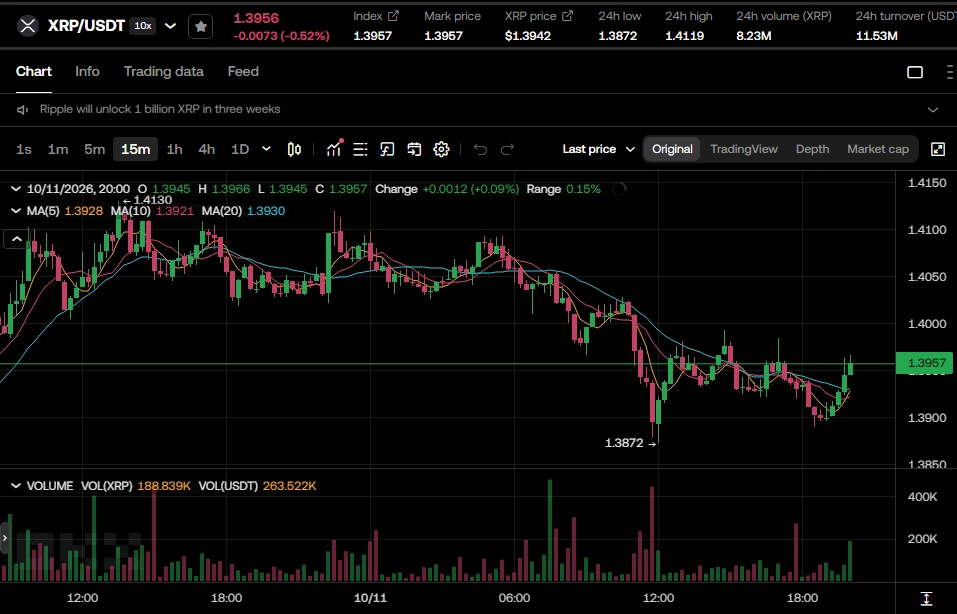Click the function (f) box icon

(x=387, y=150)
